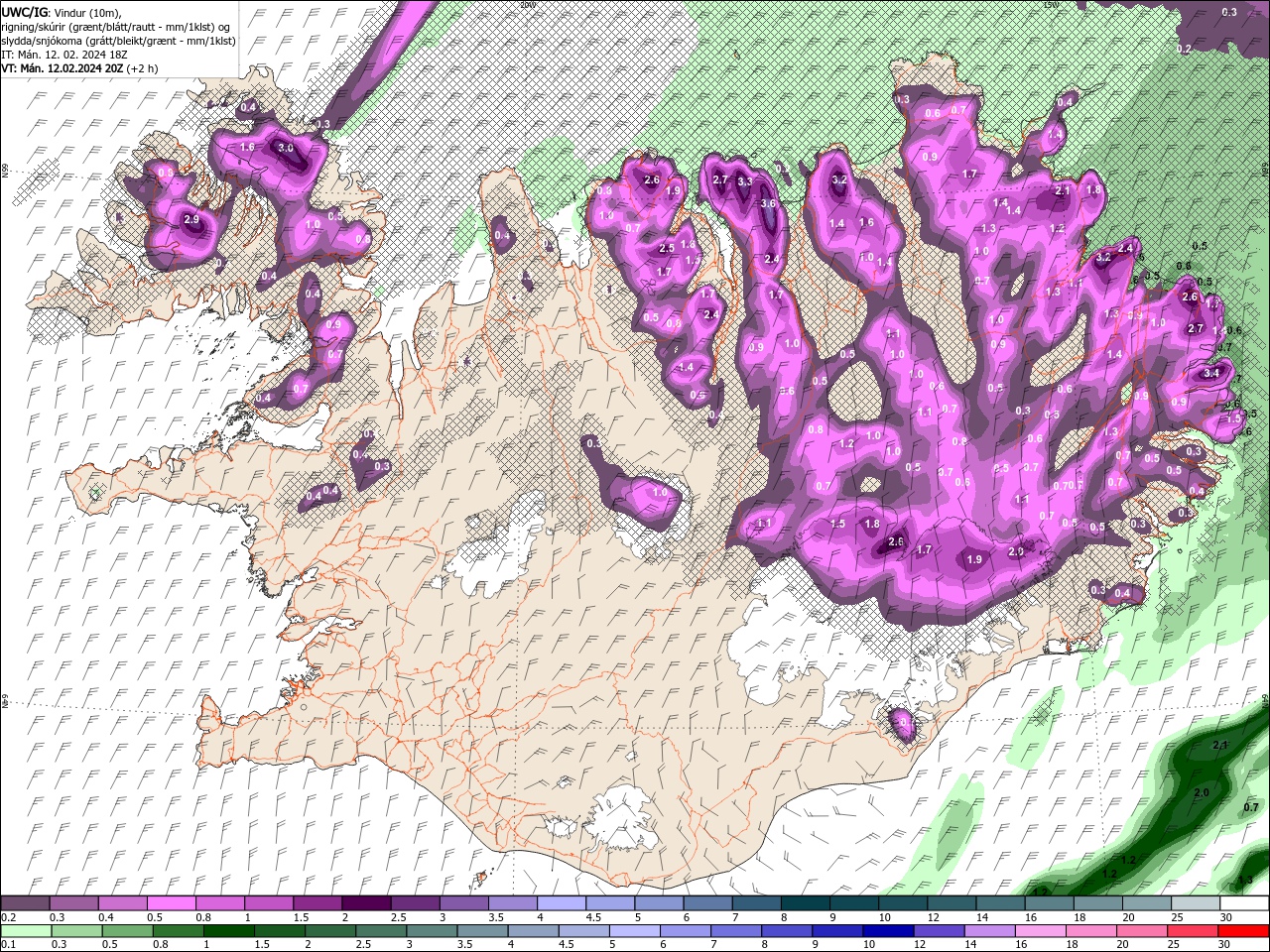Click the 4.5 label in the rain legend row

pos(566,945)
